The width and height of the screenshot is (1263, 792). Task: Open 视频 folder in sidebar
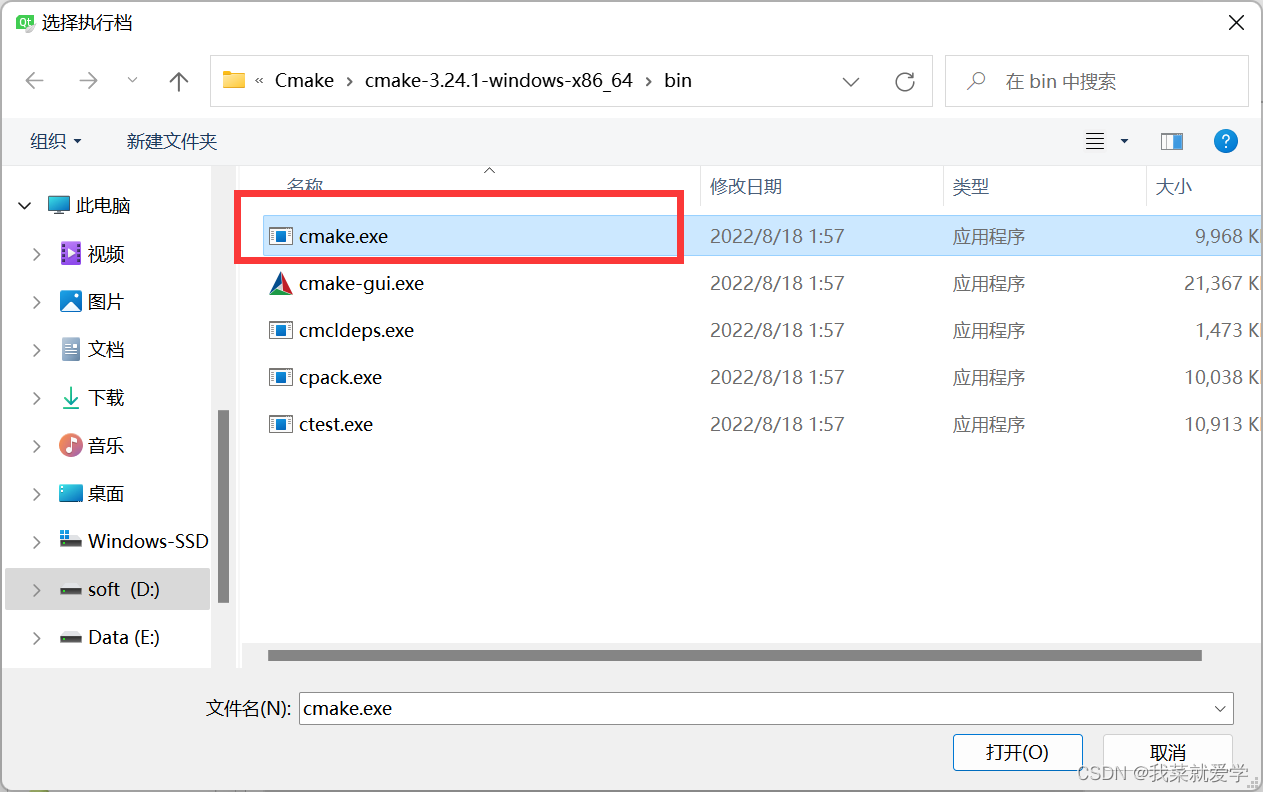(x=106, y=254)
